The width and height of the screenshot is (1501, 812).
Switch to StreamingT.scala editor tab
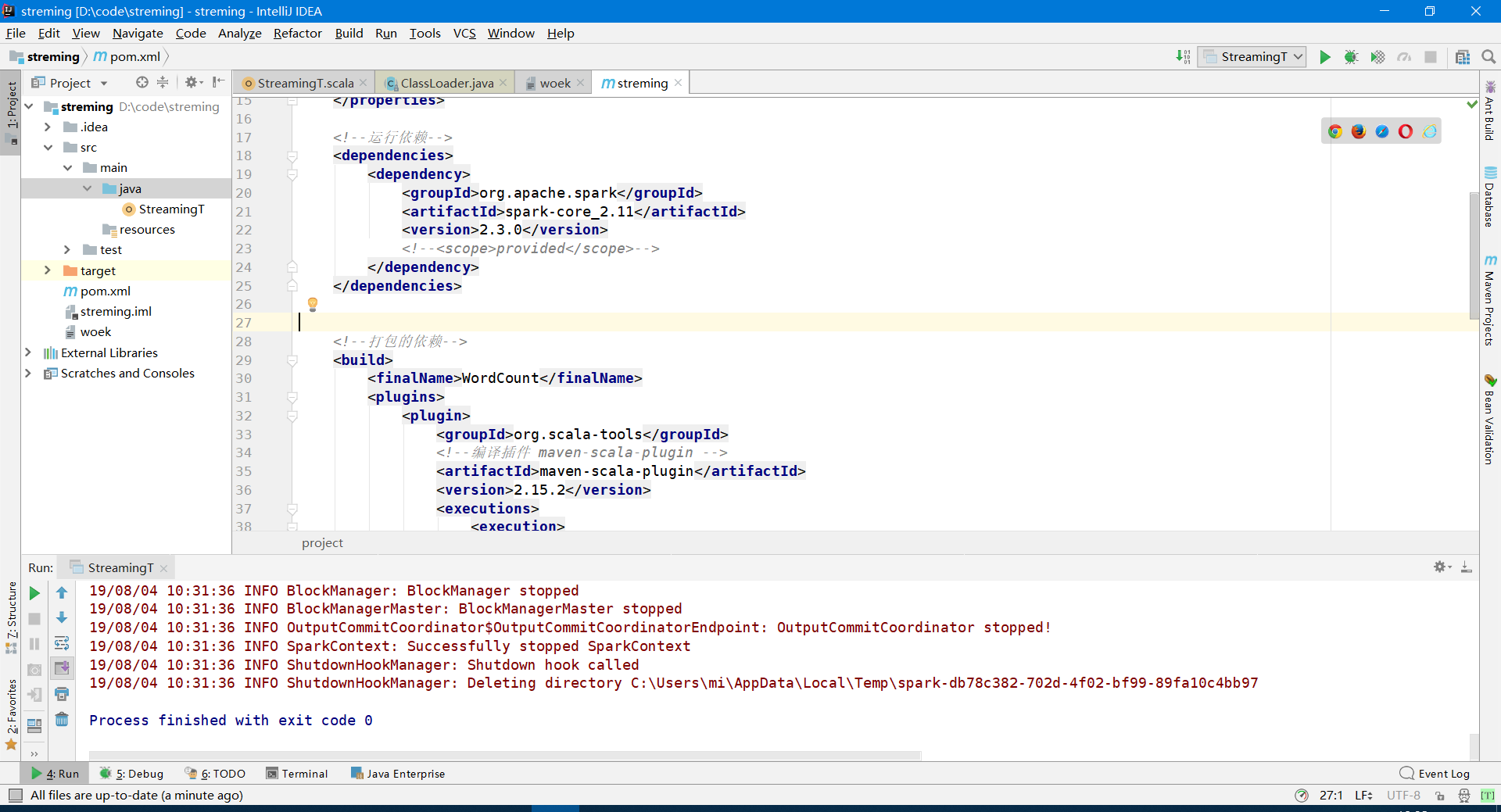point(305,83)
